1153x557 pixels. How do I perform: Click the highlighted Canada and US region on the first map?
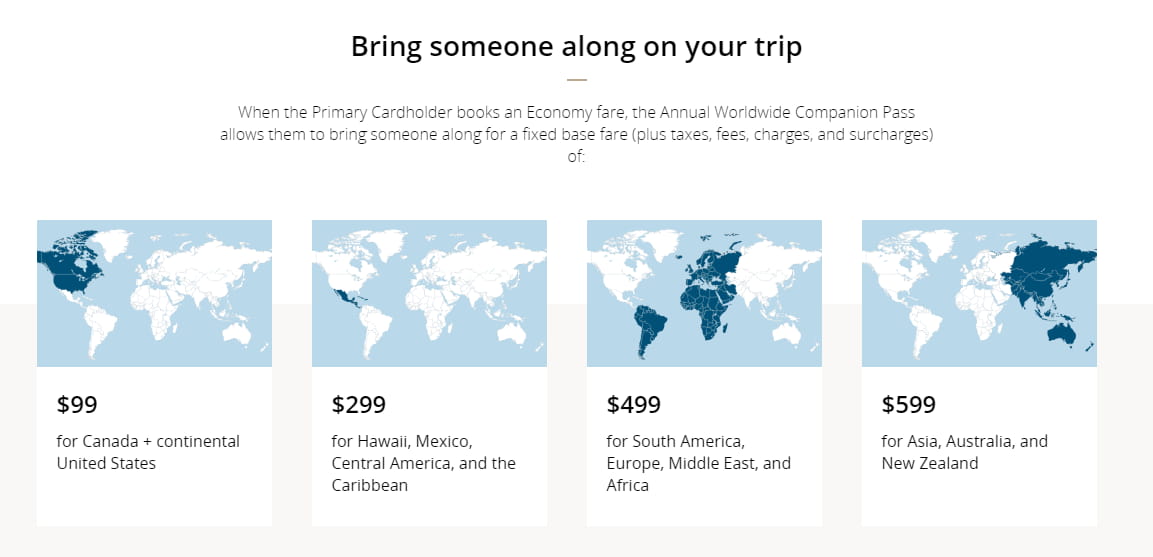[69, 269]
